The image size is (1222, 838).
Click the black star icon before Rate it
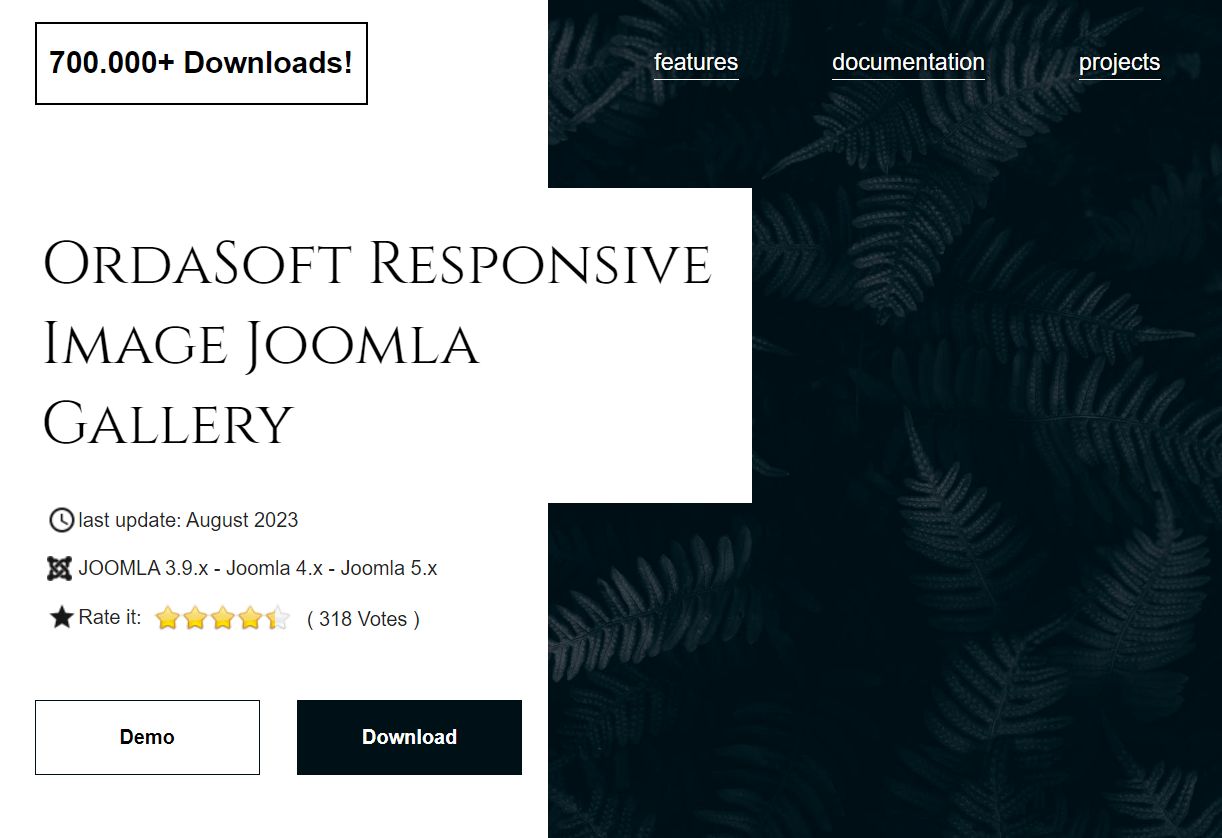pos(61,617)
